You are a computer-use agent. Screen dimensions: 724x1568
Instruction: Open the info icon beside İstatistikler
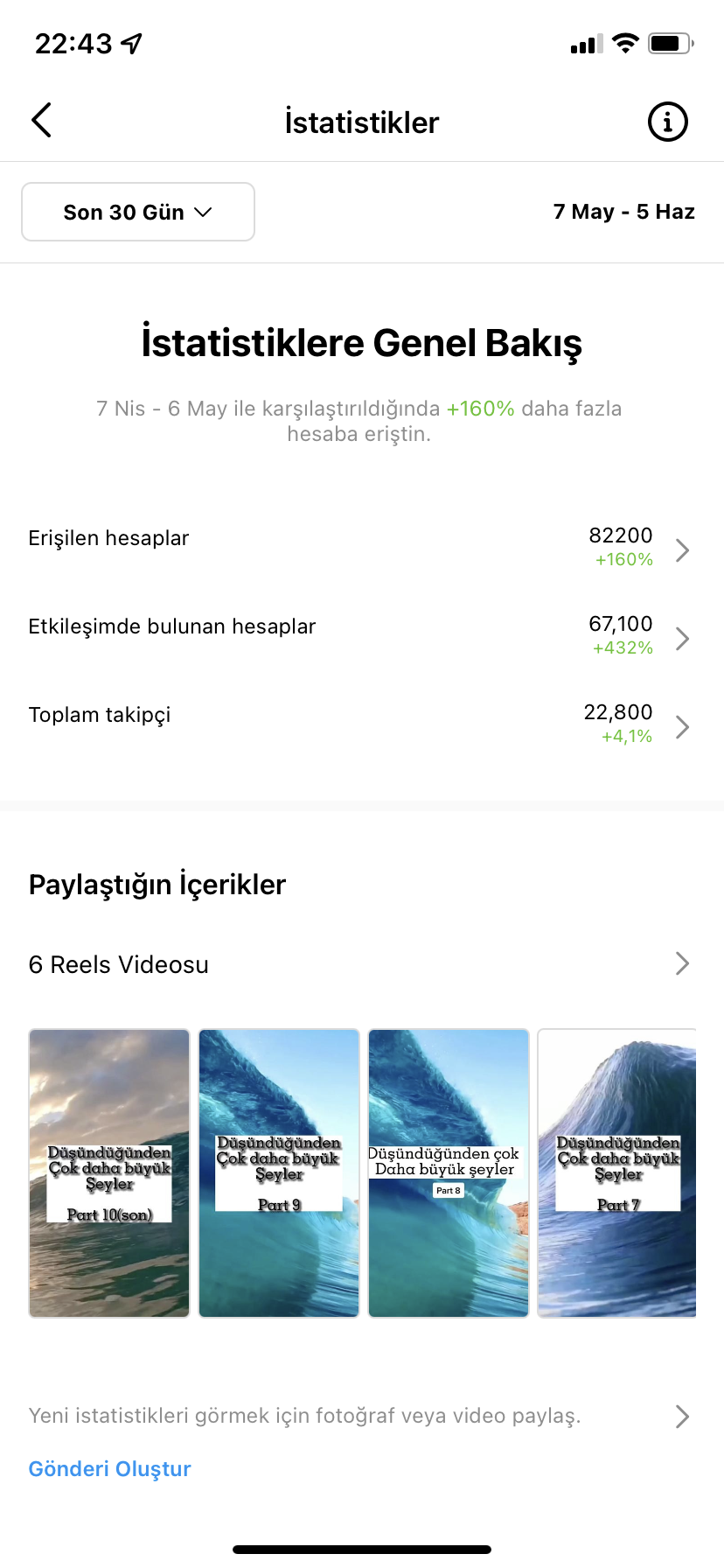coord(667,122)
